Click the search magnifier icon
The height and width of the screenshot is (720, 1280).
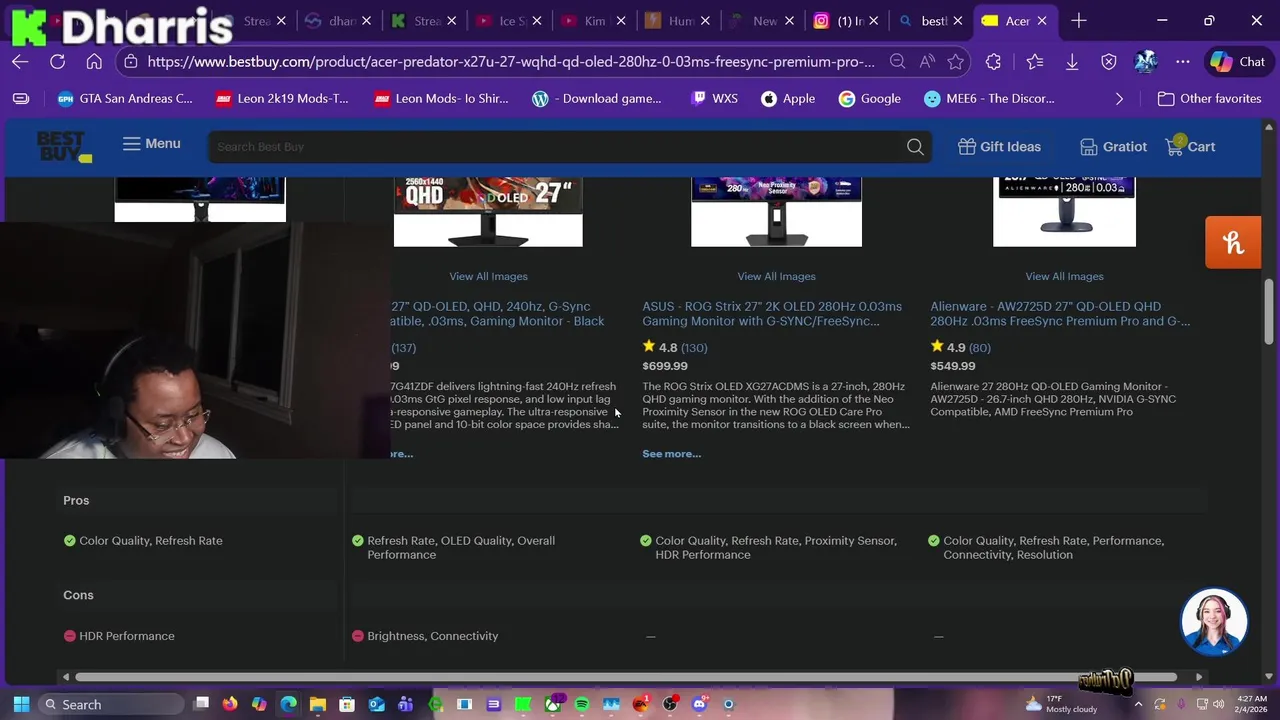(915, 147)
